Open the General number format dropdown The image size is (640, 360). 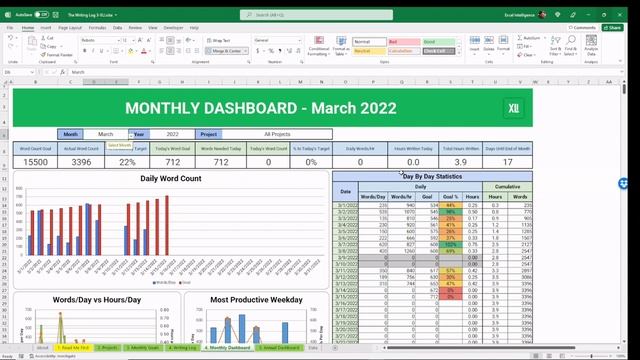pyautogui.click(x=300, y=40)
